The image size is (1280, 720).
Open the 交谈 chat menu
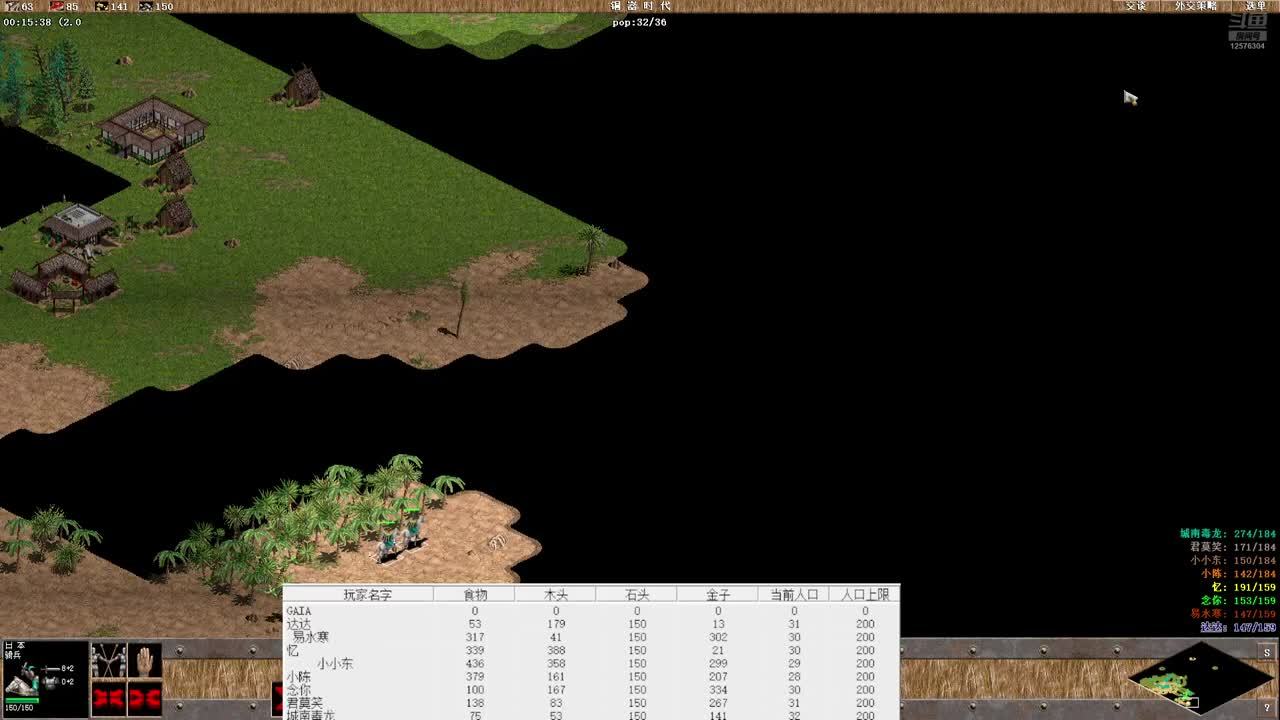tap(1136, 6)
